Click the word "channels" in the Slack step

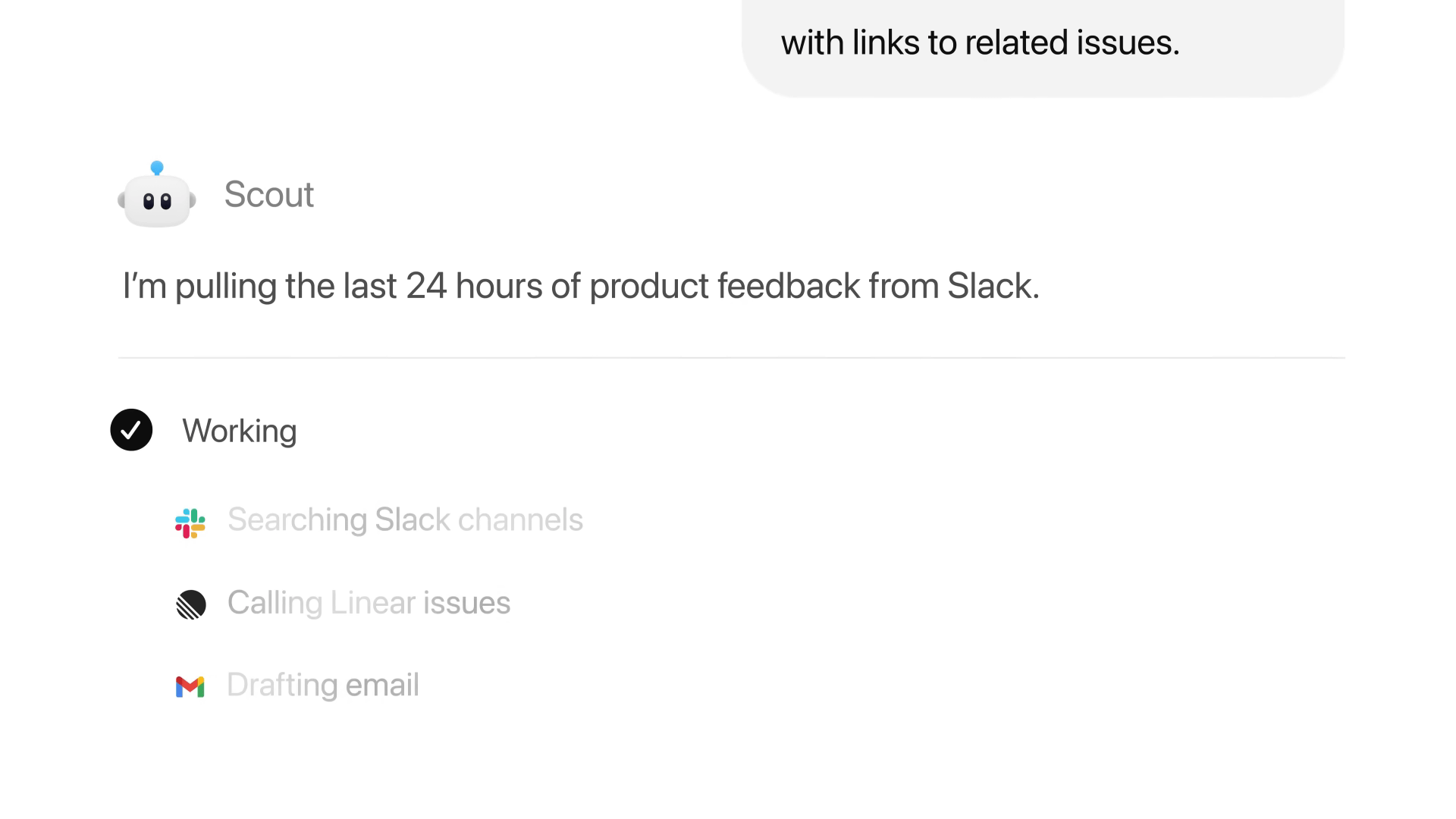pyautogui.click(x=520, y=520)
